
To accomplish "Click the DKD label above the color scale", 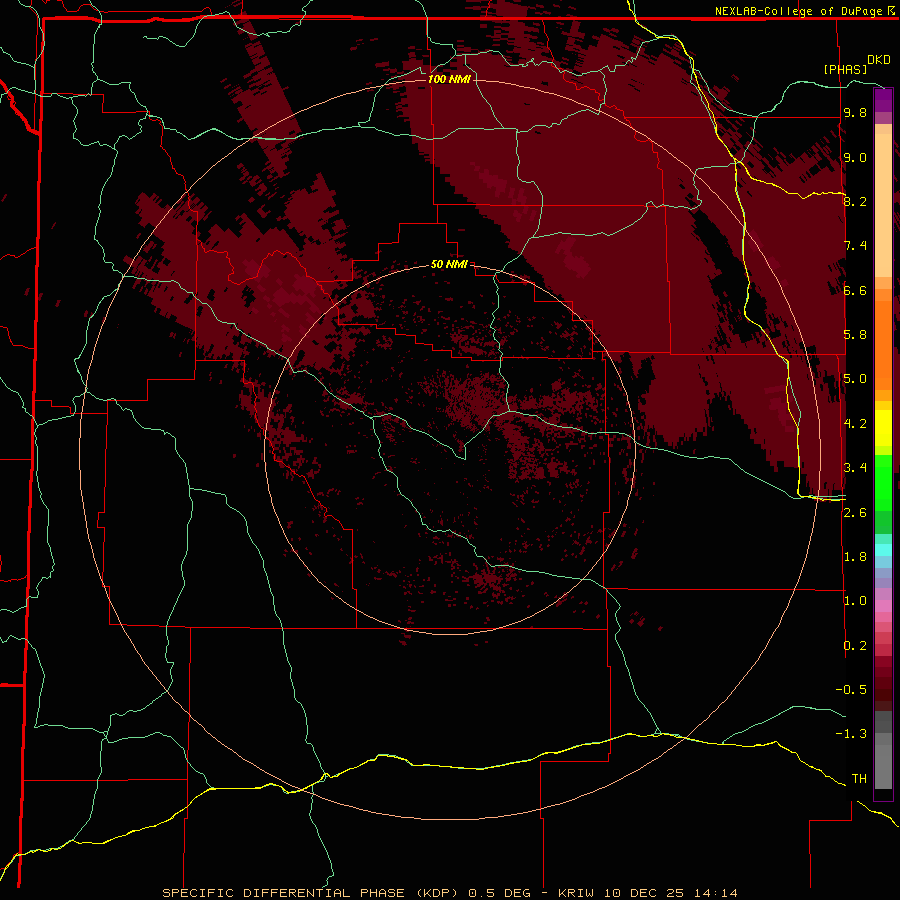I will coord(878,60).
